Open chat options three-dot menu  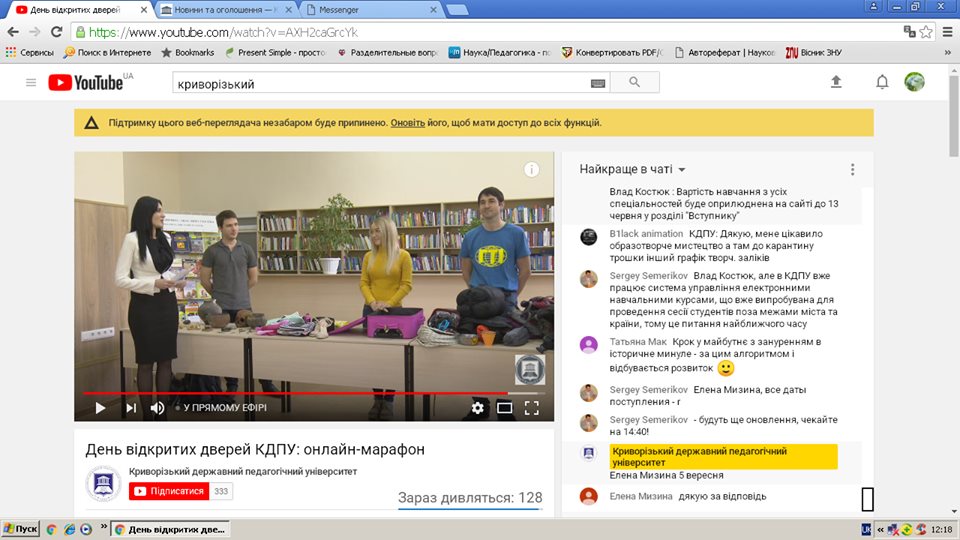point(852,170)
